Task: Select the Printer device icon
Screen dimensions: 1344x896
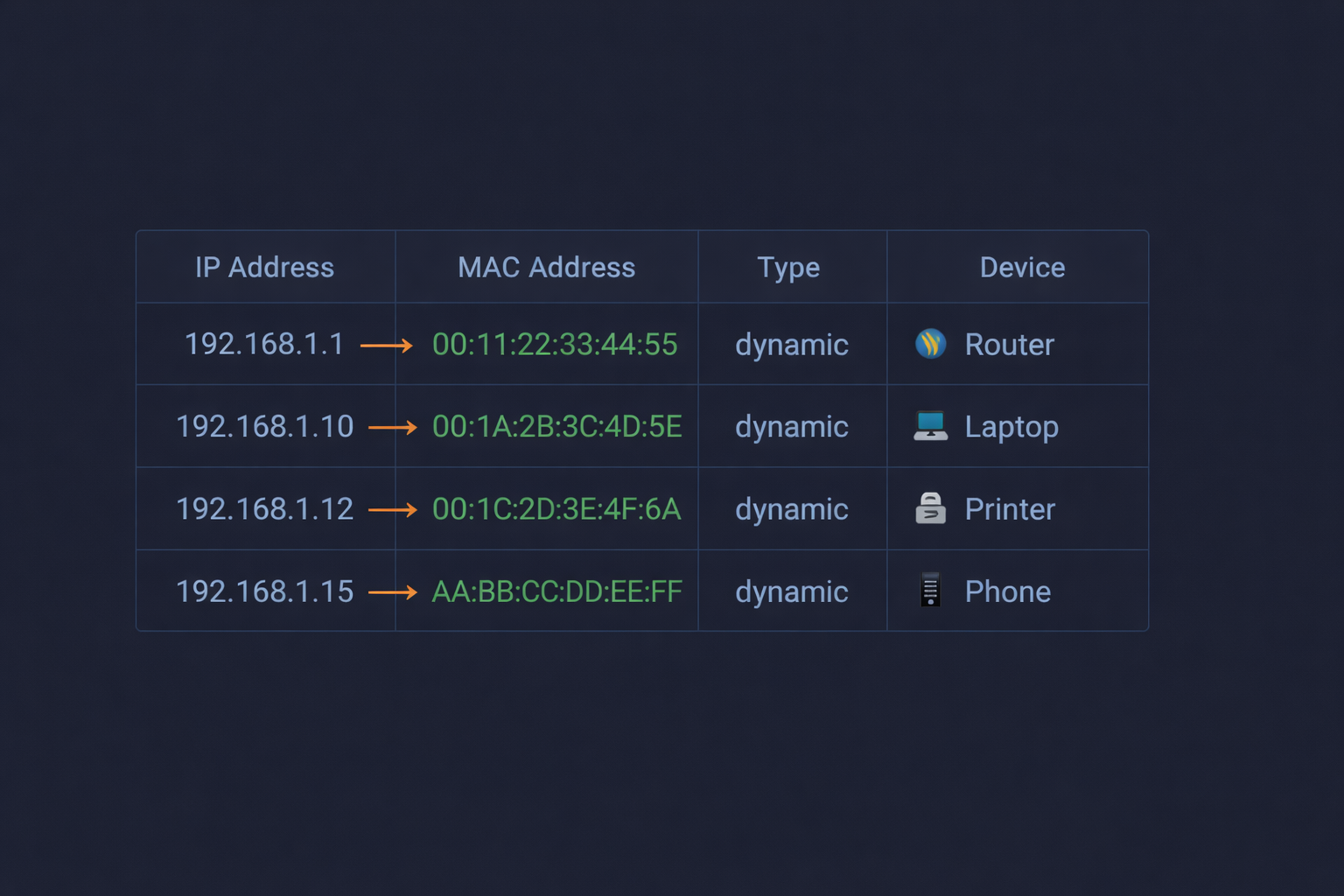Action: 930,508
